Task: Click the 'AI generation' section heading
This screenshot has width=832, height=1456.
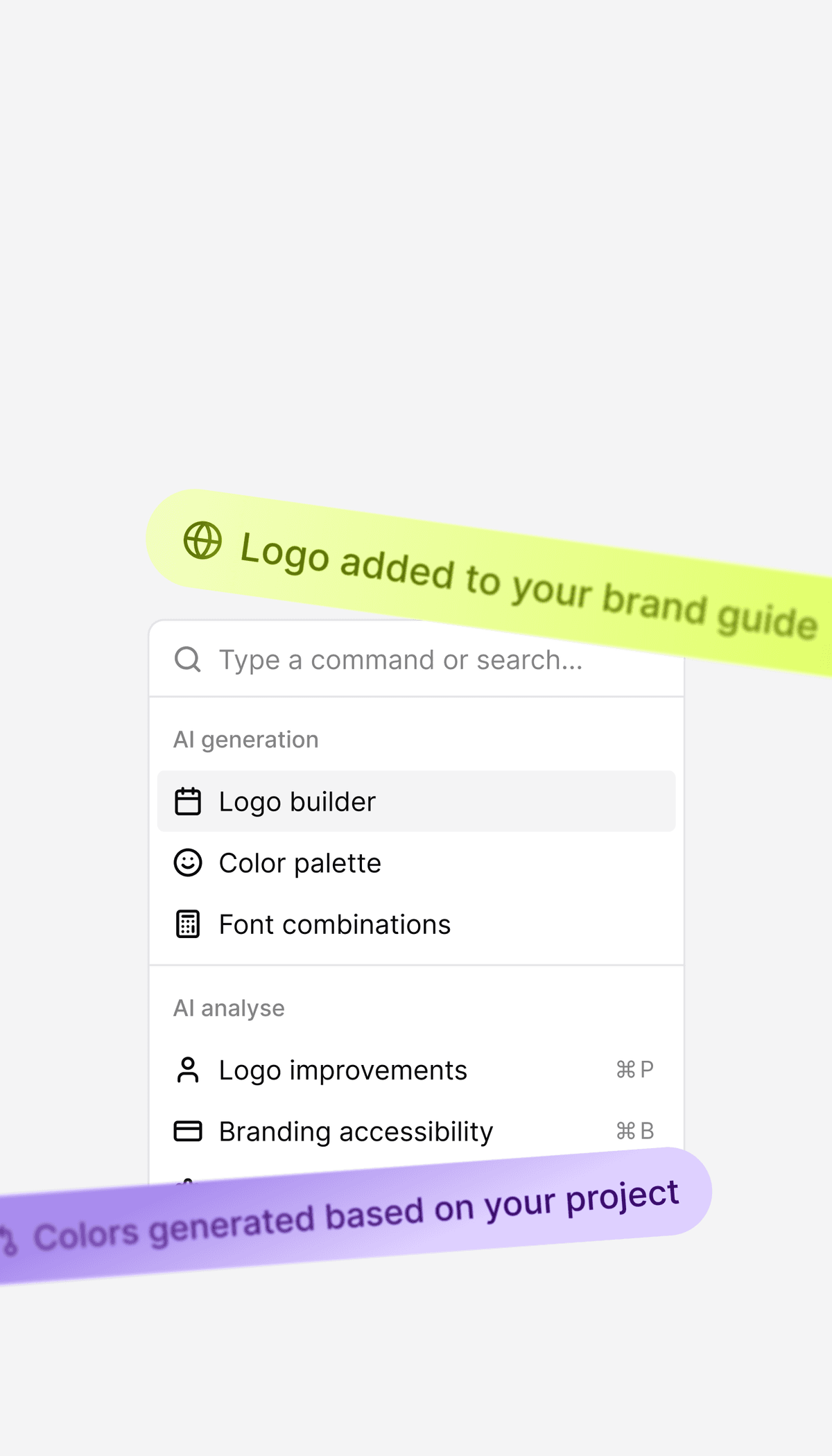Action: point(245,740)
